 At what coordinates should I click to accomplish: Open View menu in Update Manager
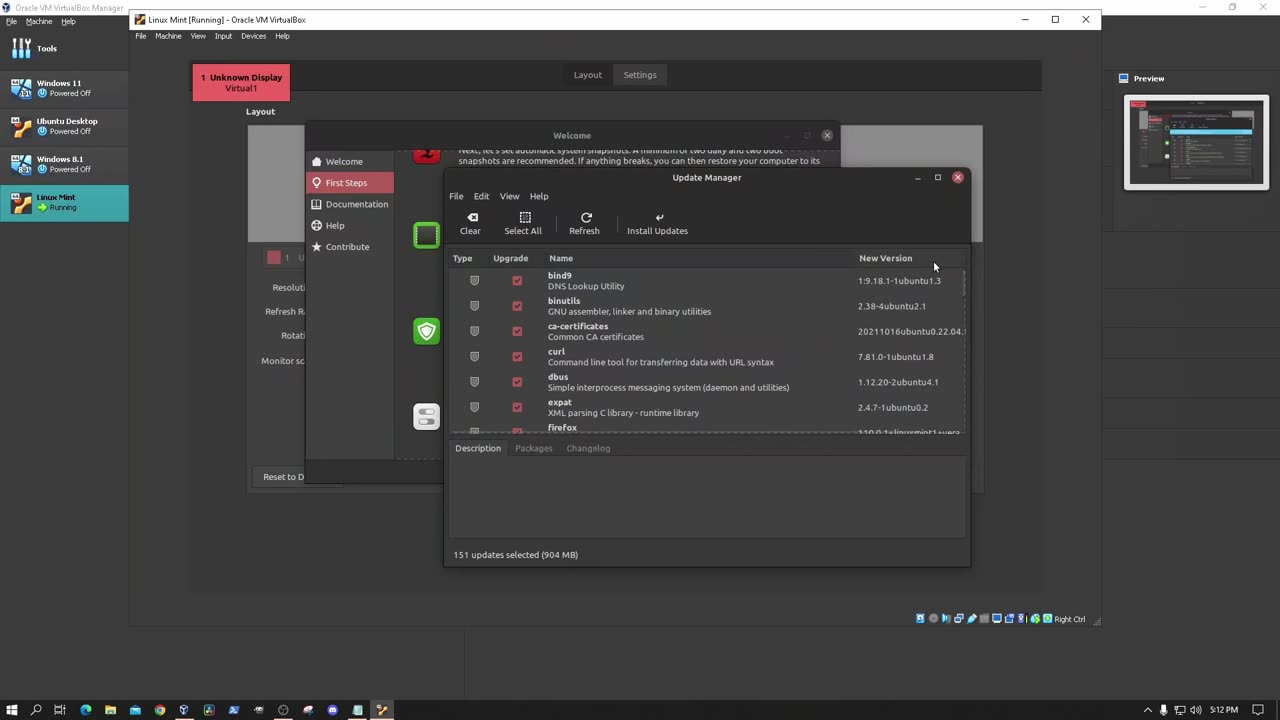click(509, 196)
